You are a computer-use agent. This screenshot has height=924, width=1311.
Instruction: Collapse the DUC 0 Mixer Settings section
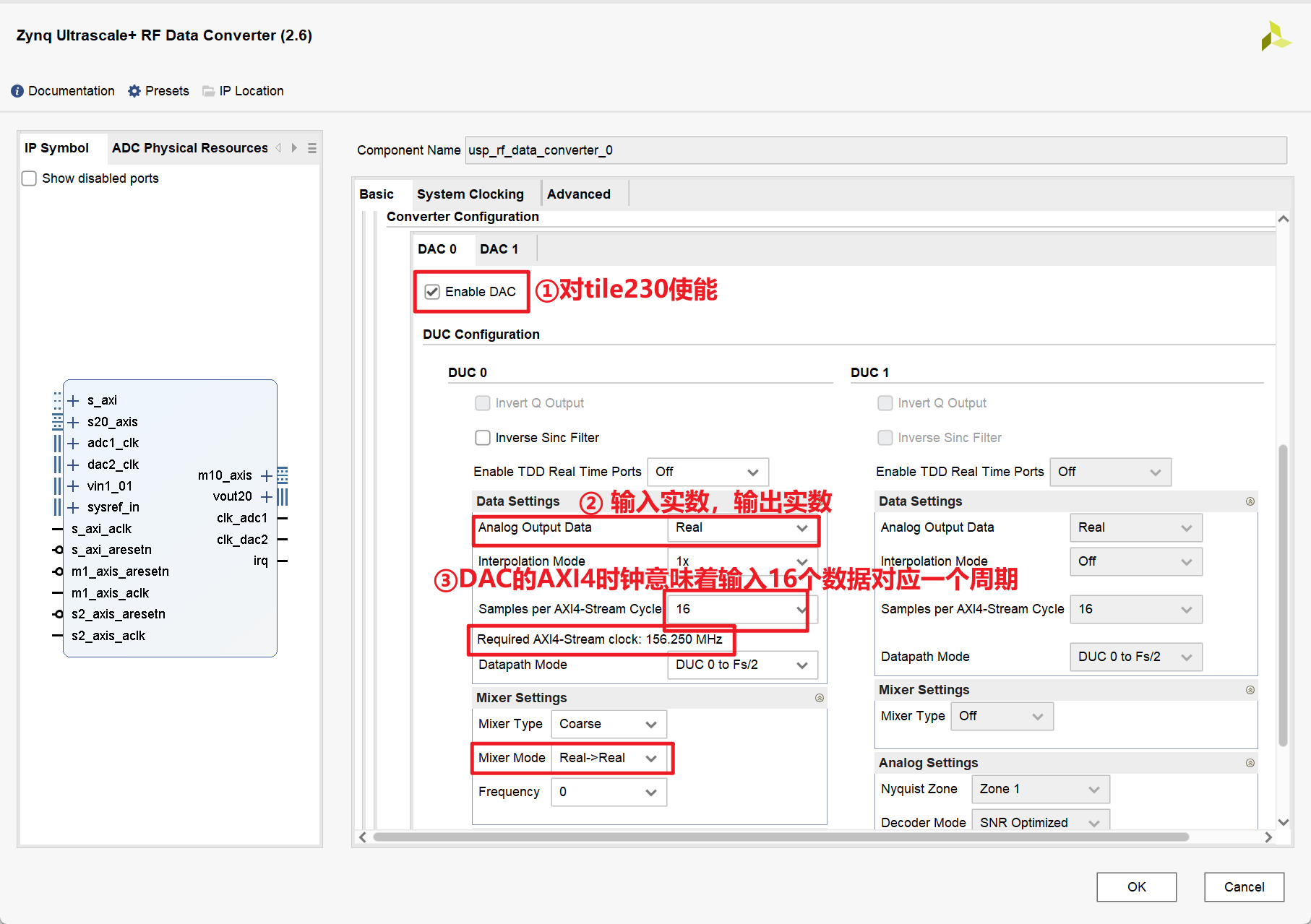click(x=820, y=698)
